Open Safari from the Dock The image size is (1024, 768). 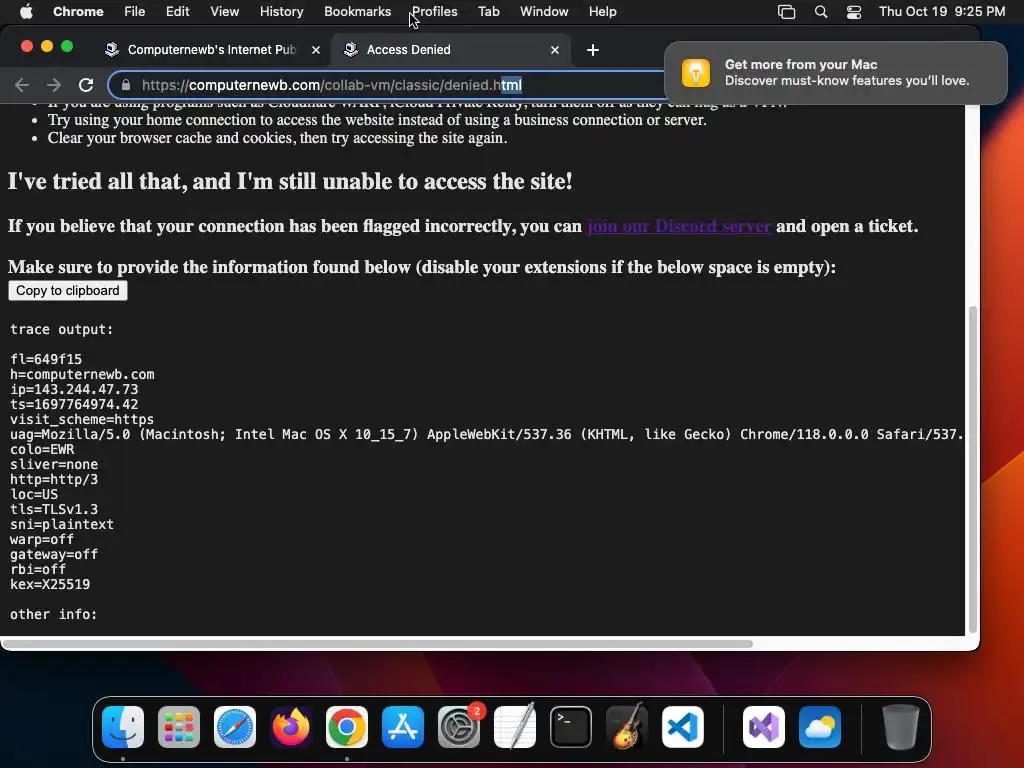(235, 727)
